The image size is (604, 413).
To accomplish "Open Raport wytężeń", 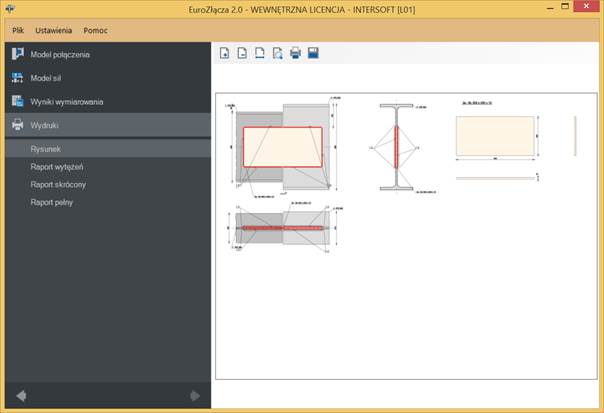I will click(x=57, y=167).
